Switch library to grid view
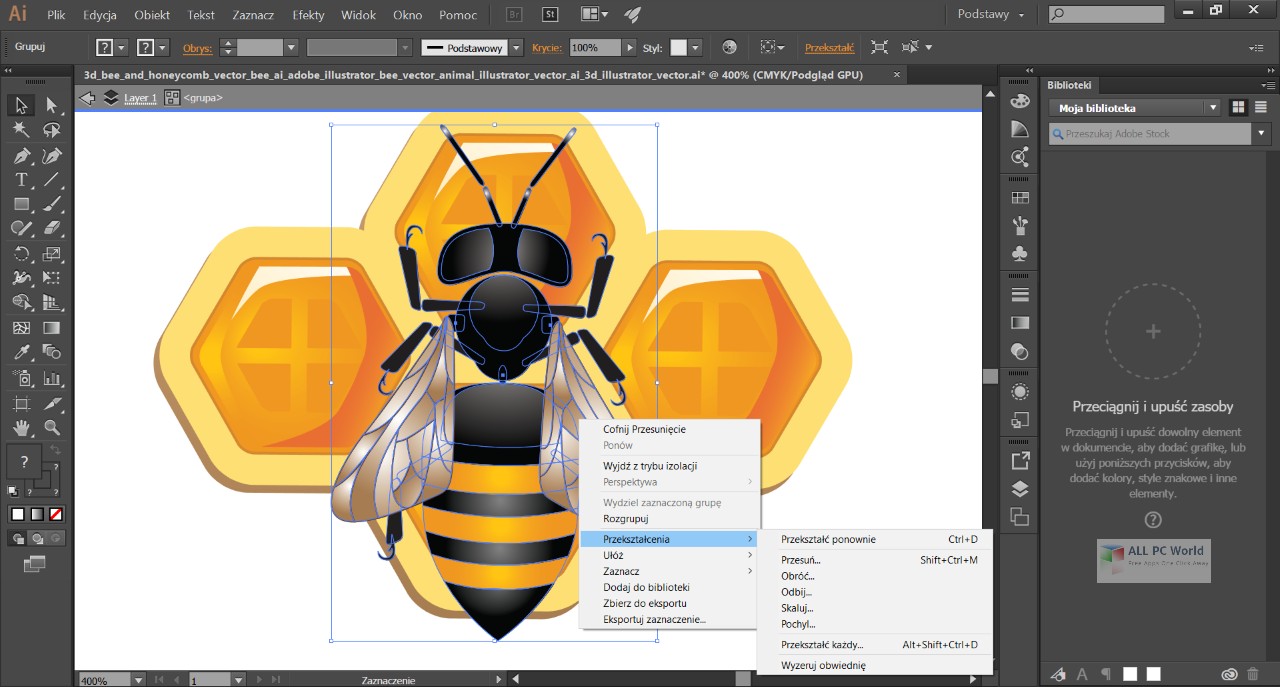 (1238, 108)
